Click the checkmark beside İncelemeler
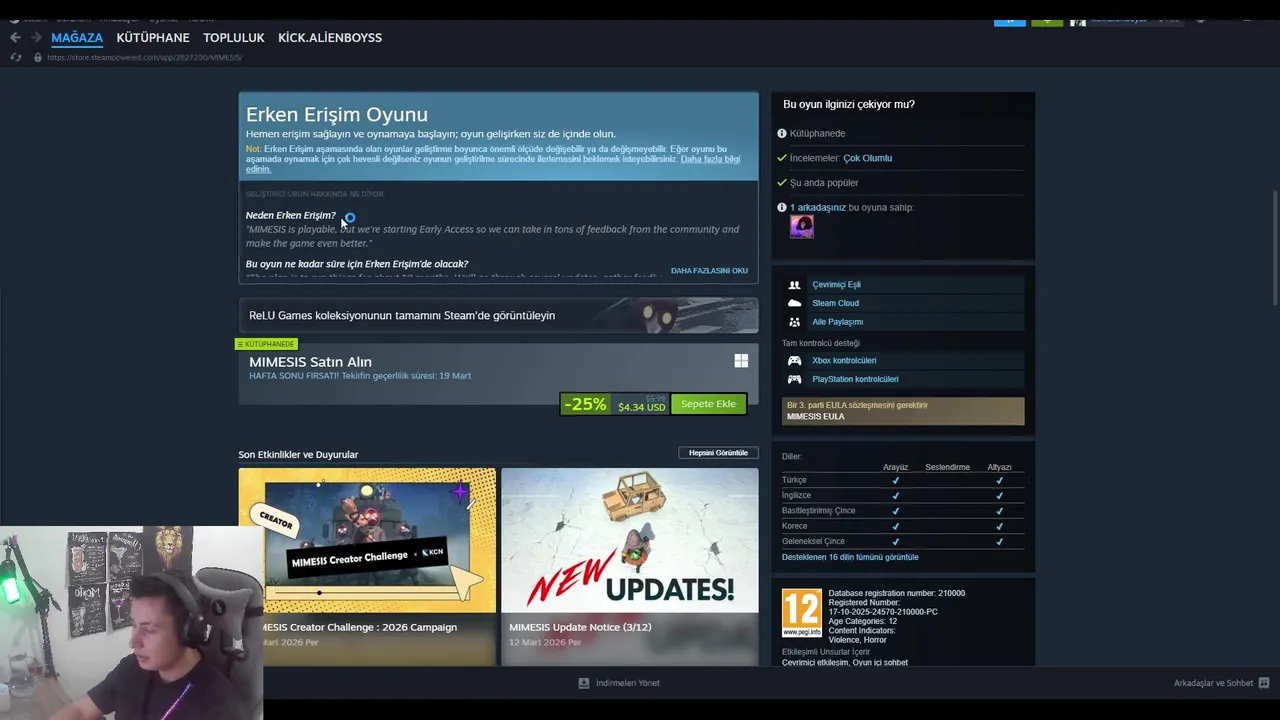 782,158
